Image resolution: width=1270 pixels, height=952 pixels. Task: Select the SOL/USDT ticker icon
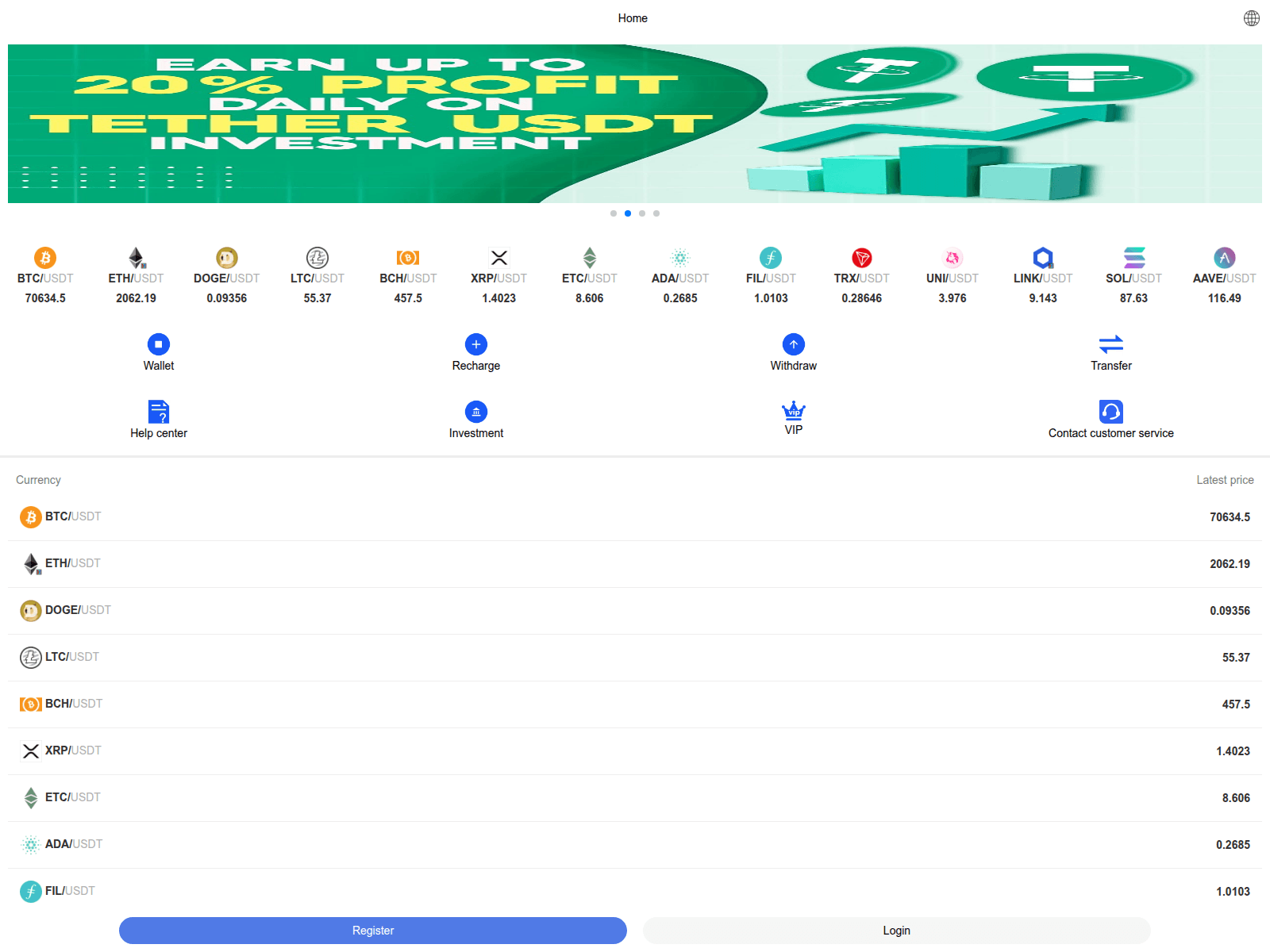(1133, 258)
